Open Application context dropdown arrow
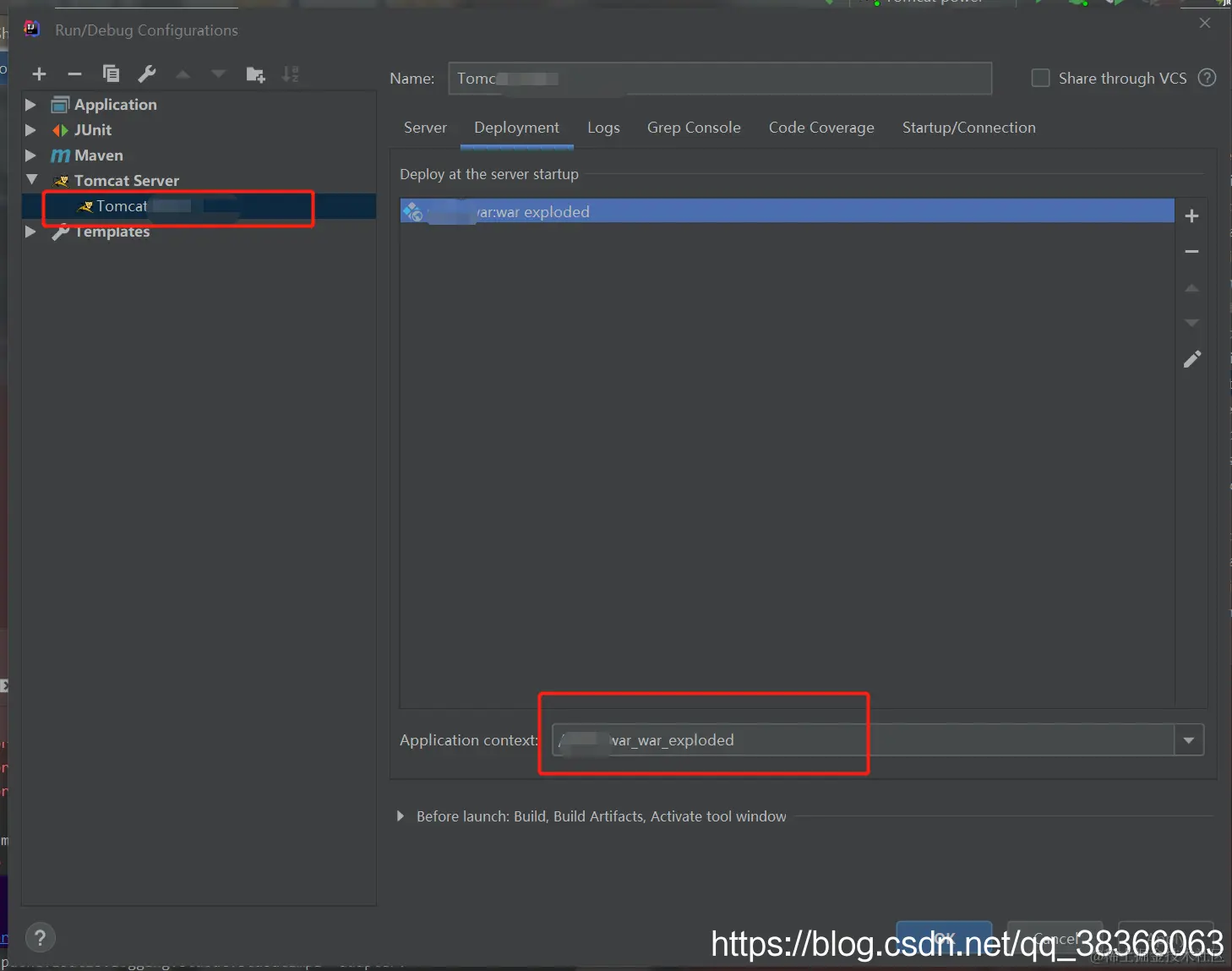Image resolution: width=1232 pixels, height=971 pixels. click(1189, 740)
